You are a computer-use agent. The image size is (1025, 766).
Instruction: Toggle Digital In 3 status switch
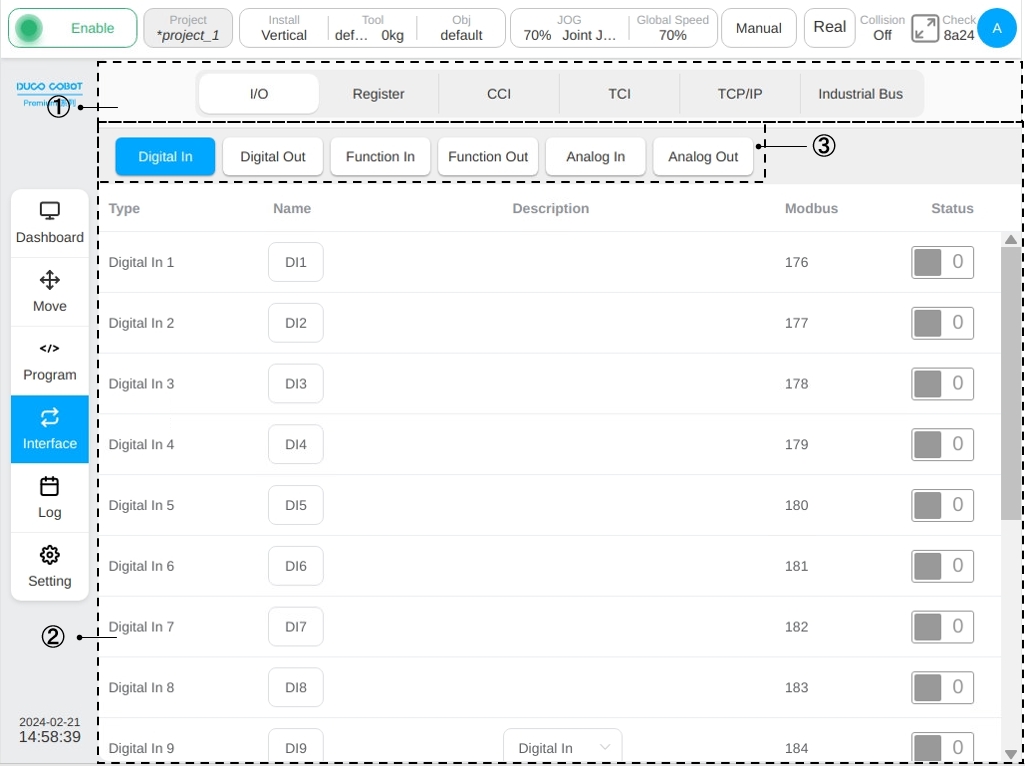[942, 384]
